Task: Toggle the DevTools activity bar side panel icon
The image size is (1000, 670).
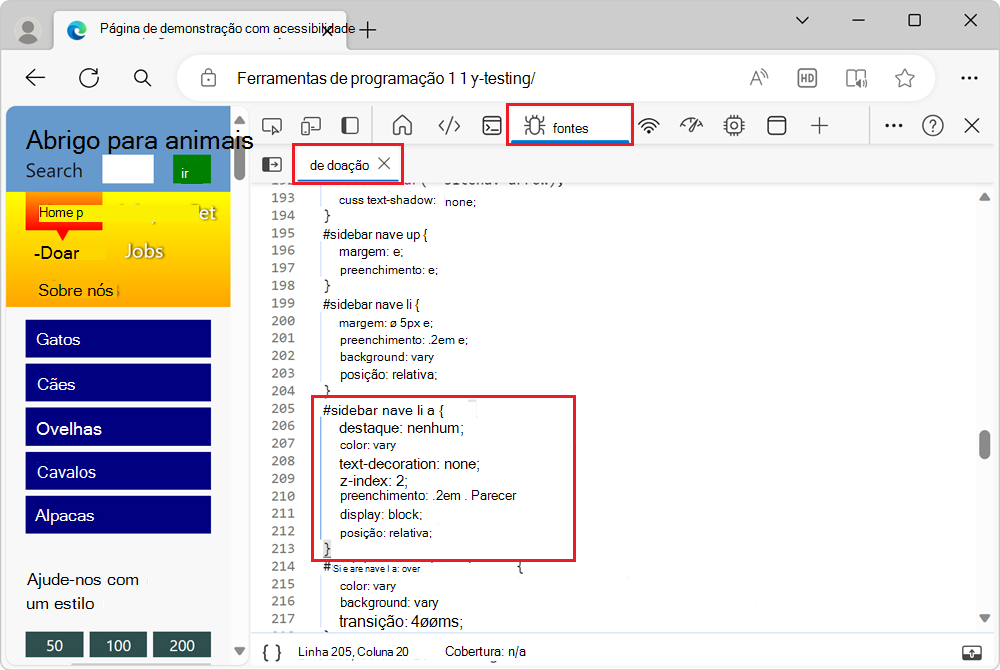Action: 350,126
